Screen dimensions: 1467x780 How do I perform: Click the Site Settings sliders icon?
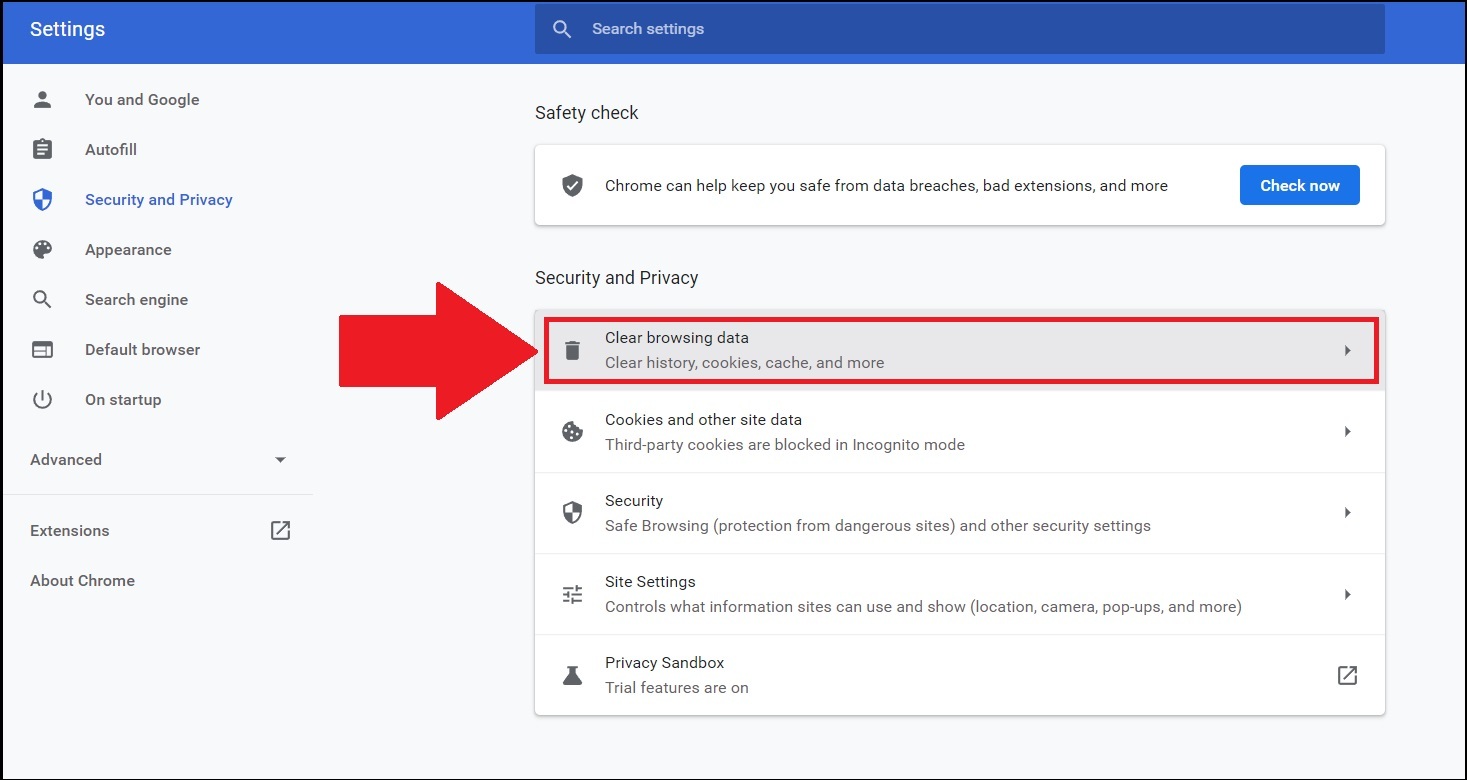[572, 594]
